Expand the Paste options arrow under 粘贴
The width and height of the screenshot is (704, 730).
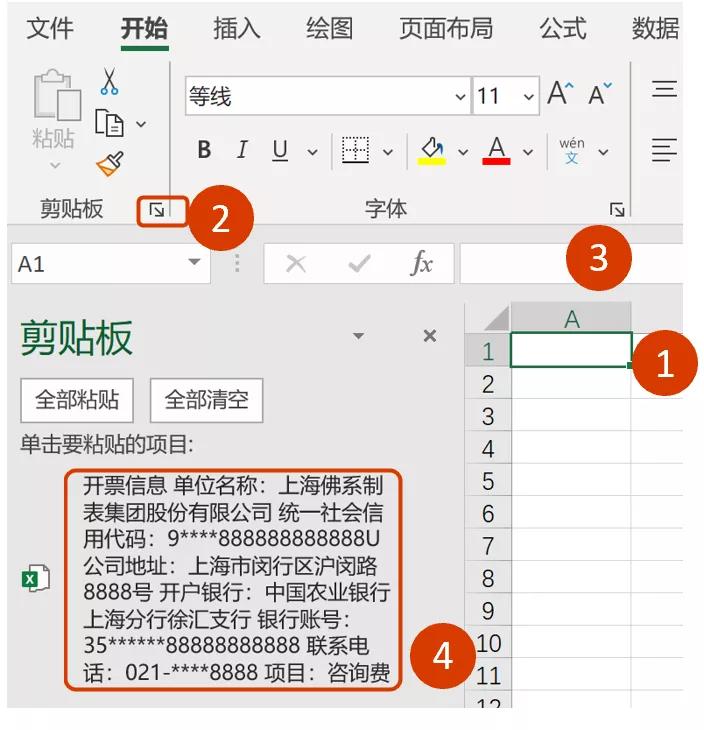pos(55,165)
